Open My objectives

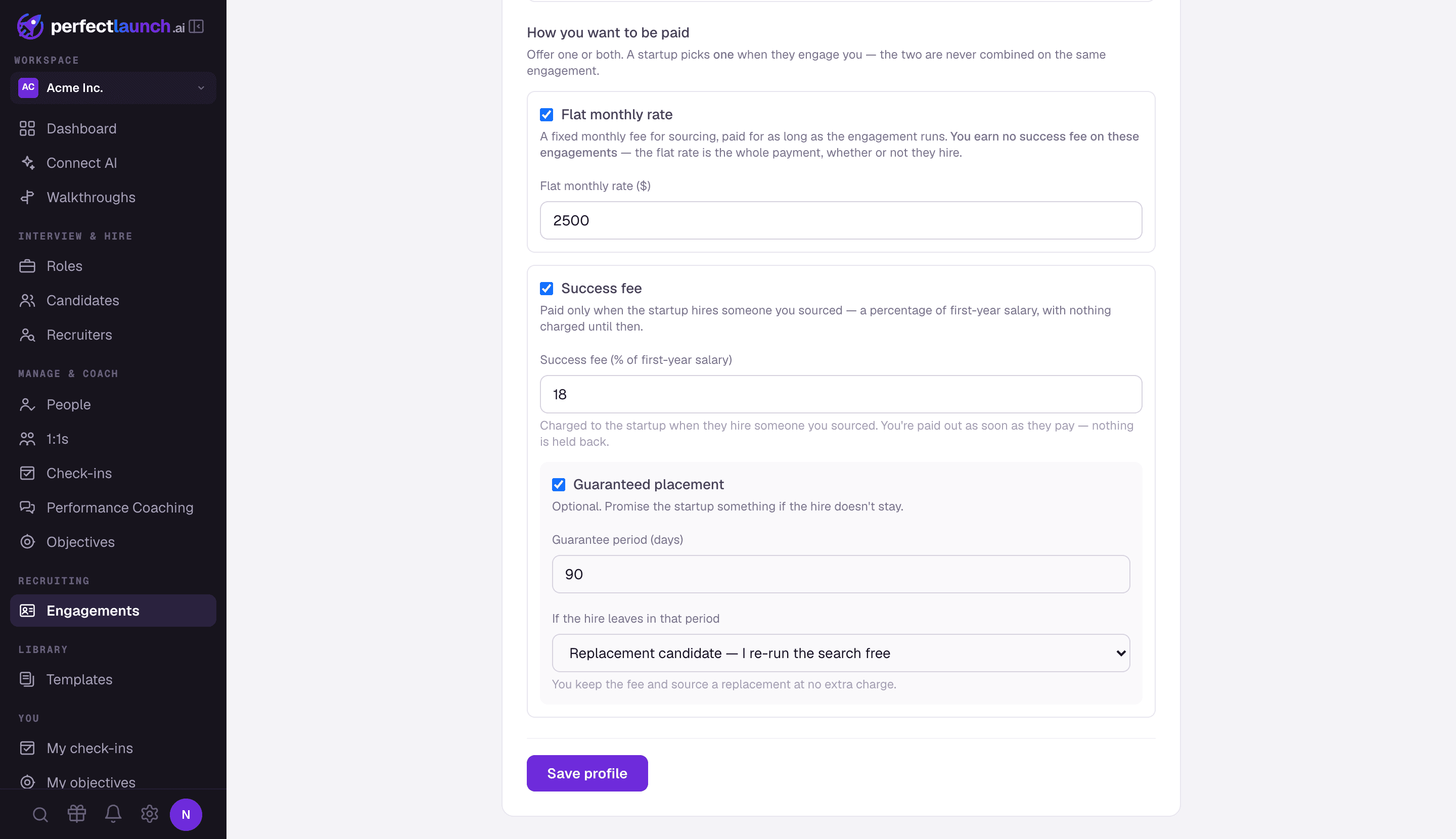[x=113, y=782]
